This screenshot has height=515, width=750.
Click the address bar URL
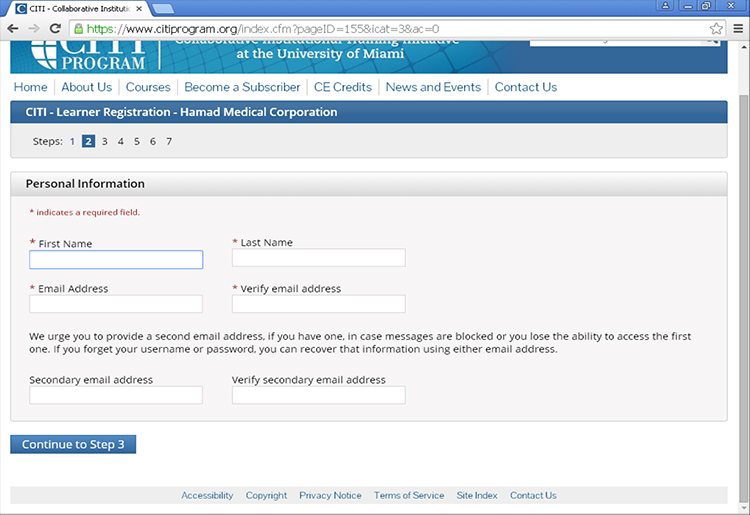[x=263, y=29]
